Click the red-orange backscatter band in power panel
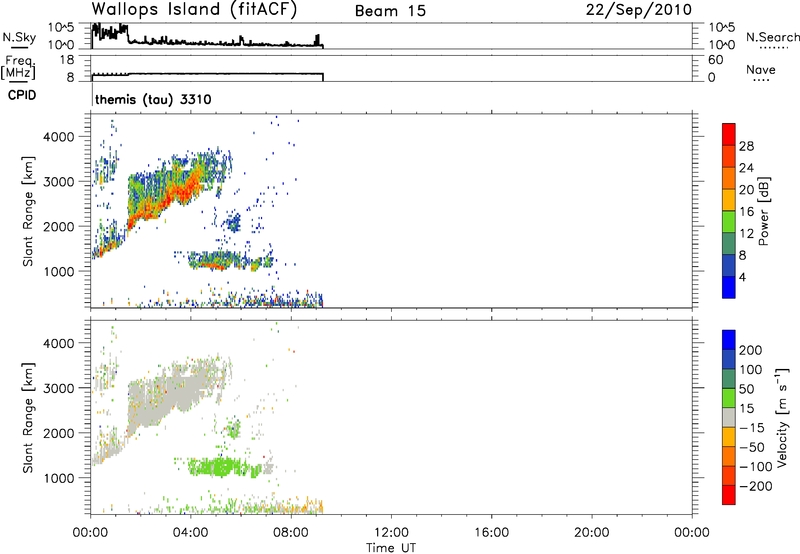Viewport: 800px width, 554px height. (x=168, y=196)
